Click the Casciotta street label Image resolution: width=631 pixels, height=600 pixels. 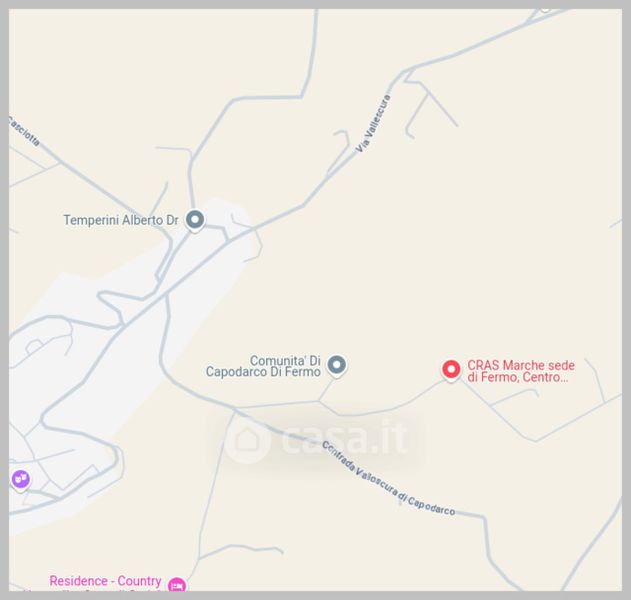pos(24,131)
